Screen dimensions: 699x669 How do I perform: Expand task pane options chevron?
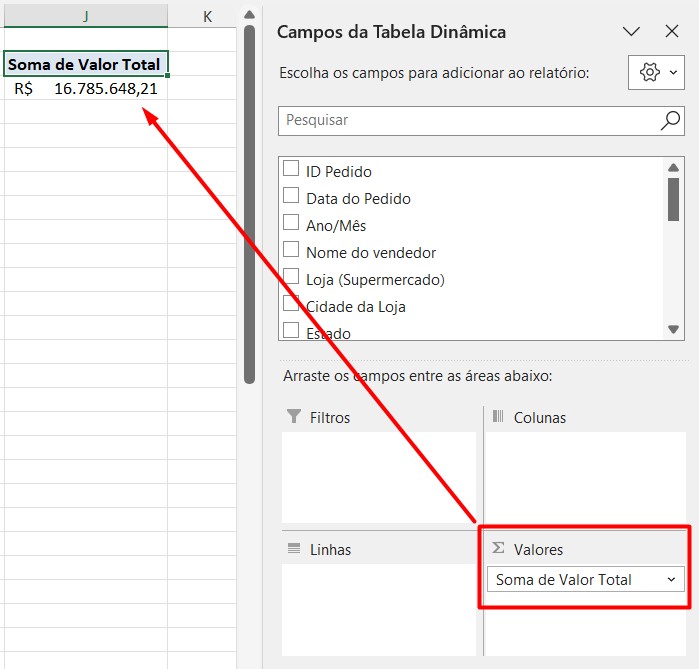pos(631,31)
